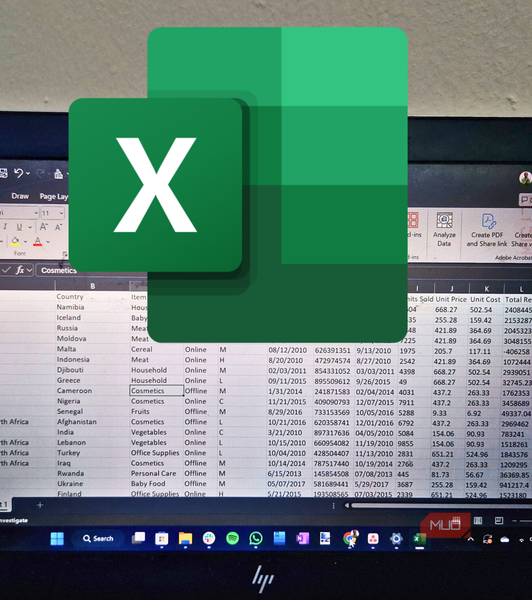The width and height of the screenshot is (532, 600).
Task: Toggle Italic formatting
Action: pyautogui.click(x=5, y=227)
